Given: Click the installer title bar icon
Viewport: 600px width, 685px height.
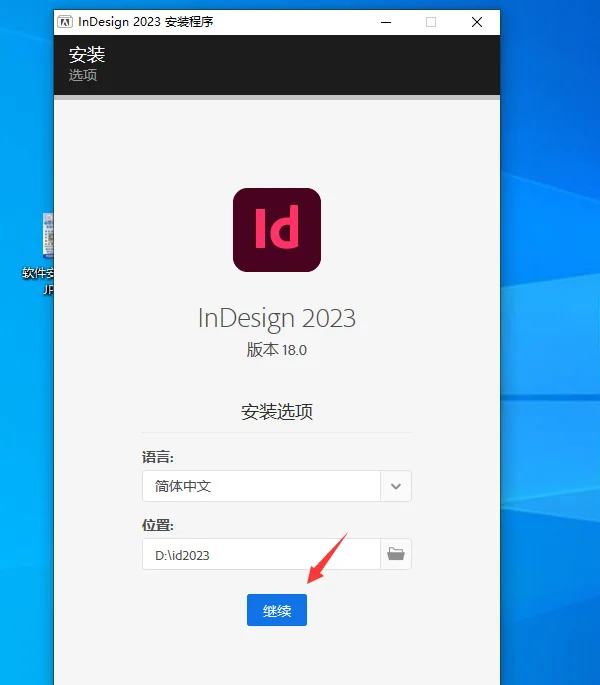Looking at the screenshot, I should point(65,22).
